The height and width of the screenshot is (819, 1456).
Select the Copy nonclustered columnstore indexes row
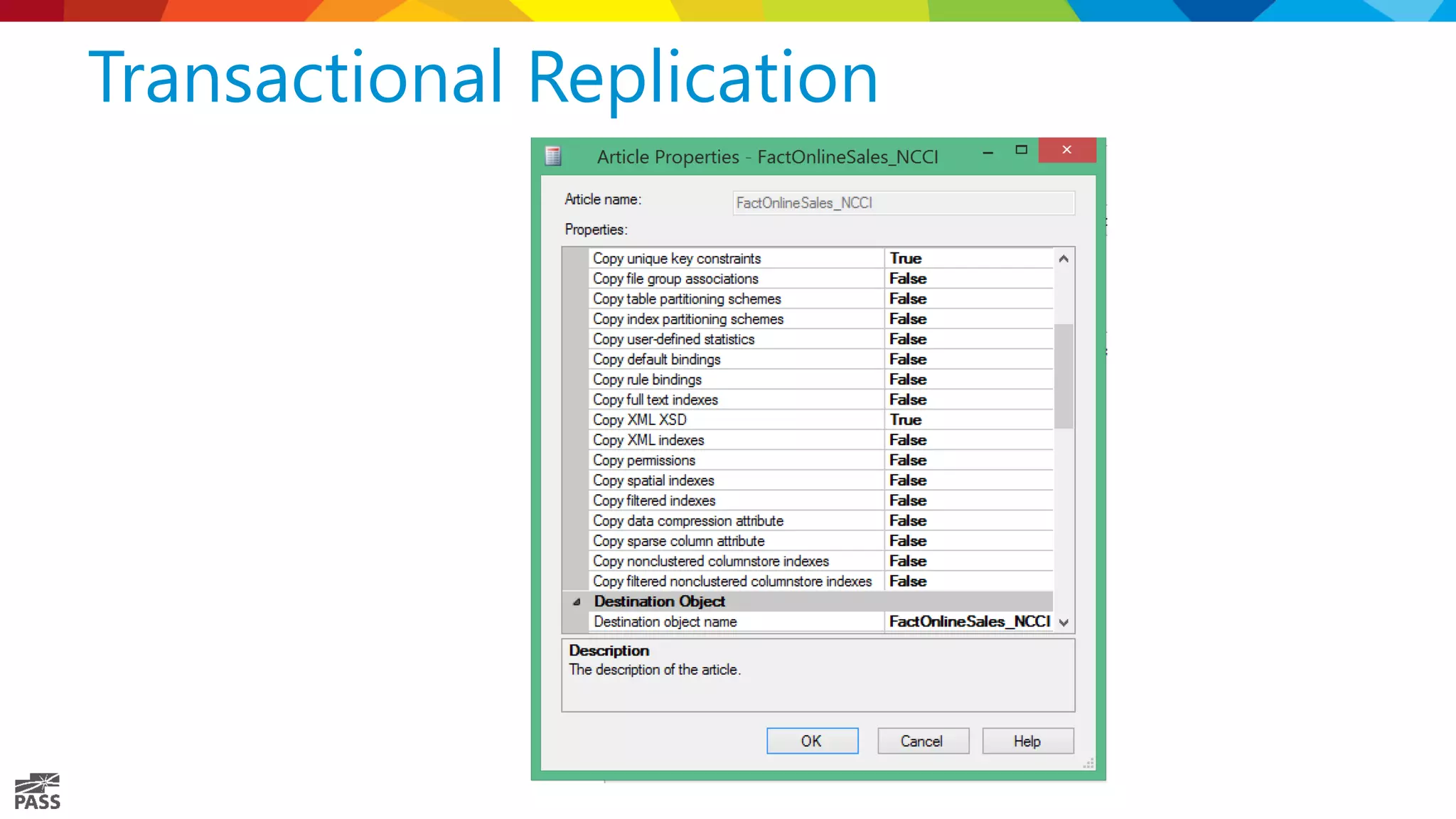tap(821, 561)
